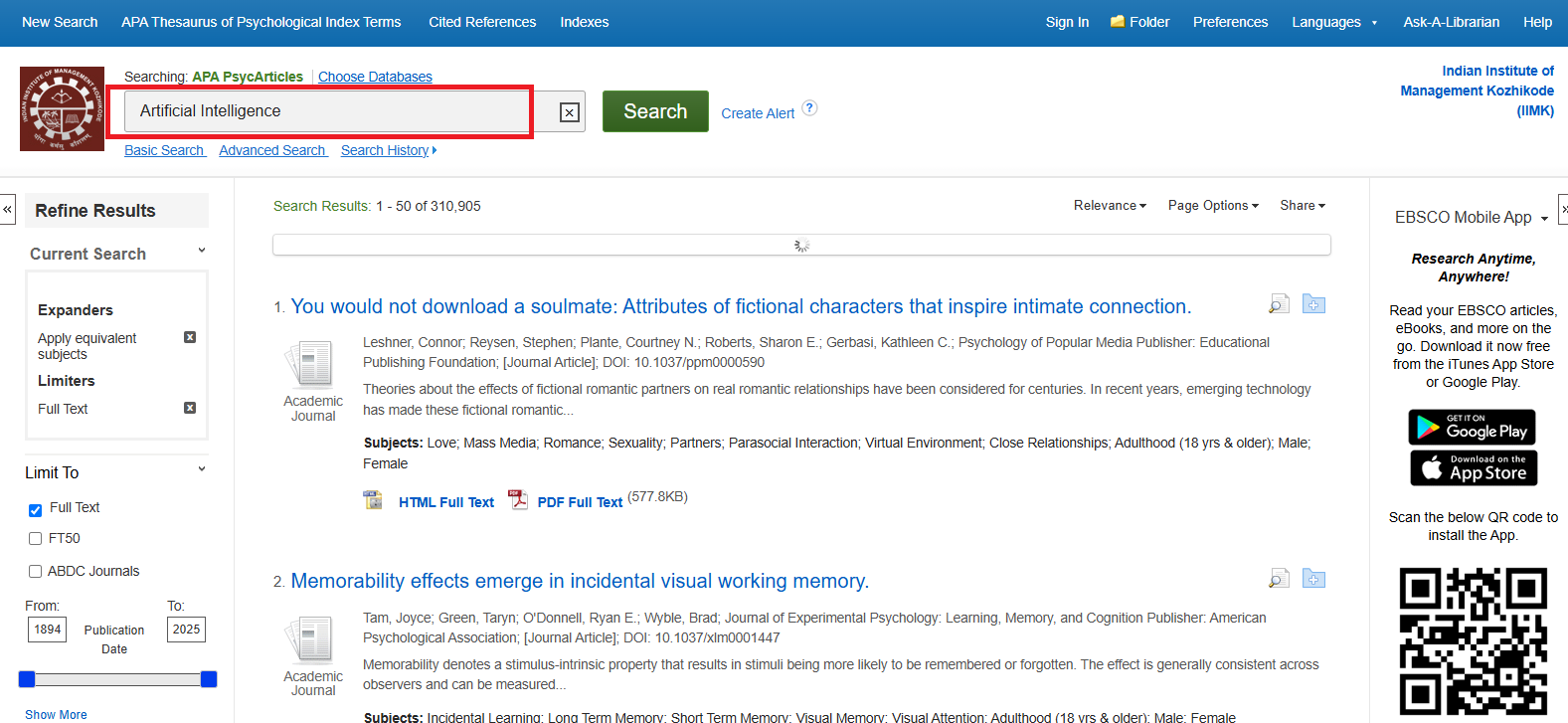Remove the Apply equivalent subjects expander

[x=190, y=338]
